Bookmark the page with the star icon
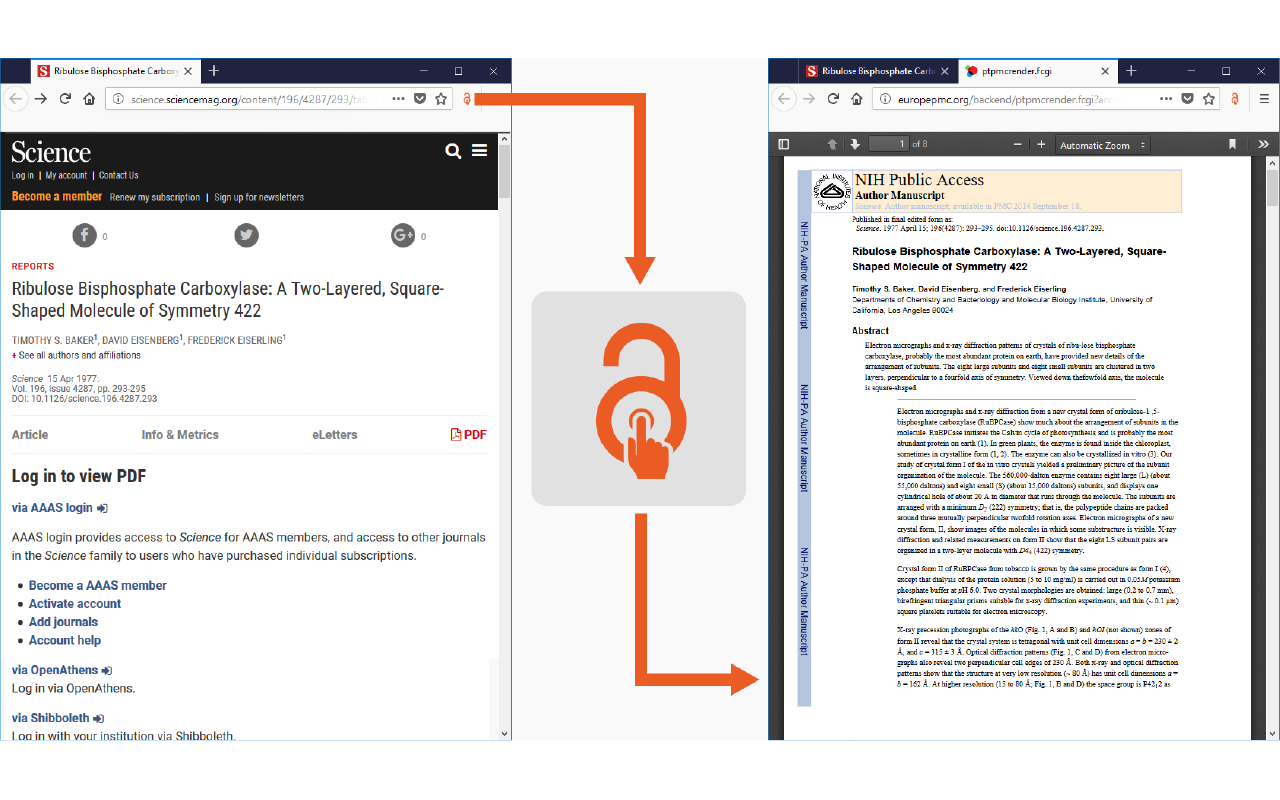The width and height of the screenshot is (1280, 800). coord(441,99)
